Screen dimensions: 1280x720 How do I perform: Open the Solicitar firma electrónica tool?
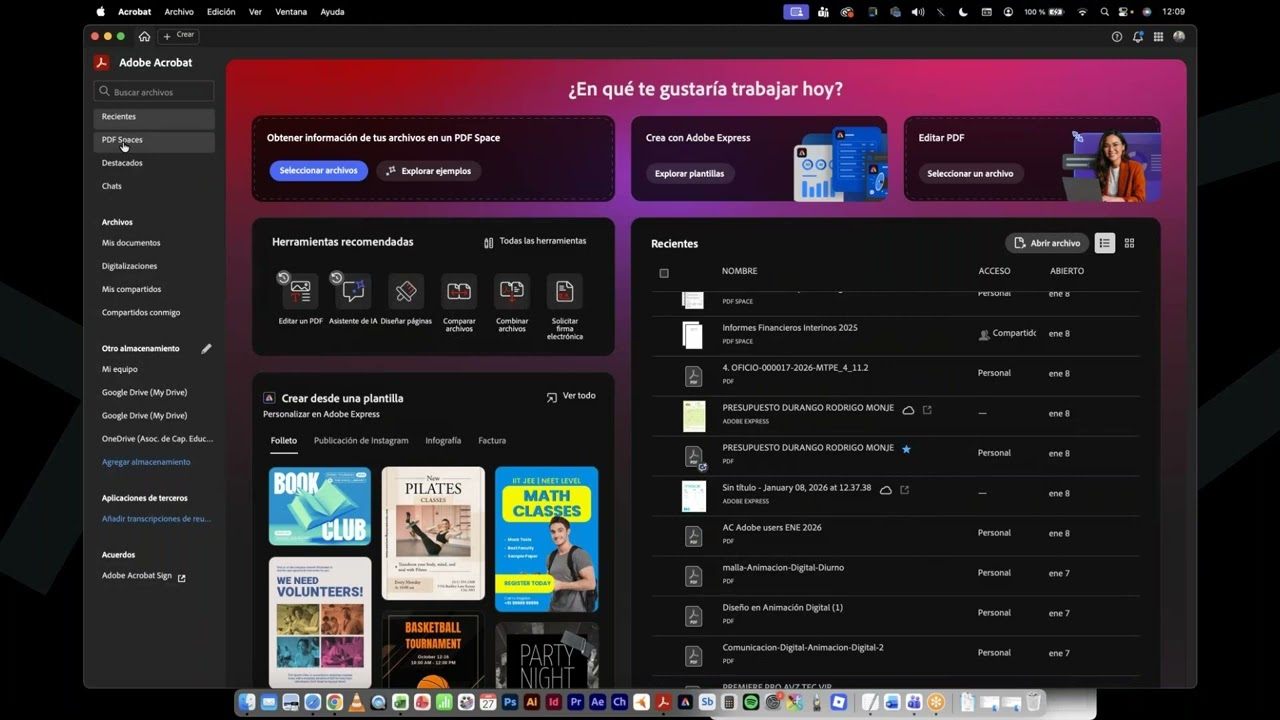(x=565, y=307)
